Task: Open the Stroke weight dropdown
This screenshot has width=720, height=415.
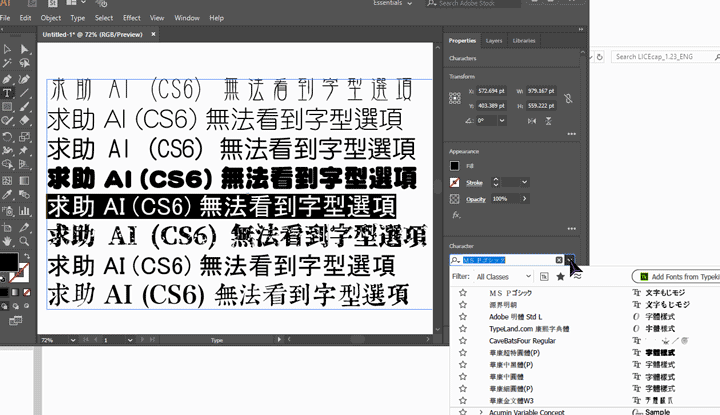Action: 524,183
